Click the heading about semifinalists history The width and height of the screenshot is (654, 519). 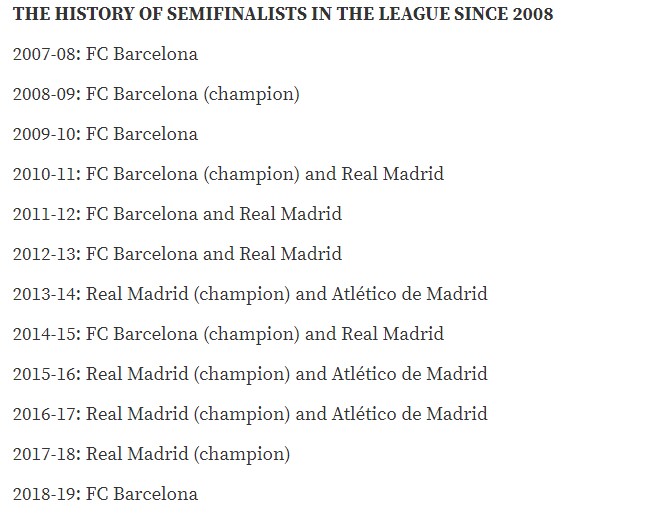pos(283,14)
